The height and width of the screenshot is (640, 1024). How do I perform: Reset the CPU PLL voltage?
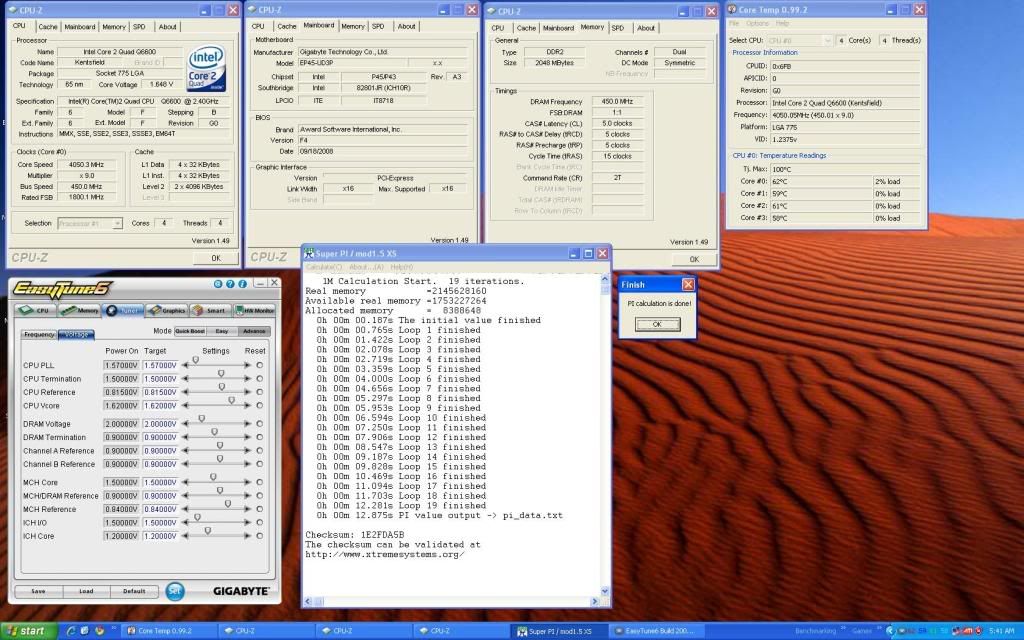click(x=259, y=366)
